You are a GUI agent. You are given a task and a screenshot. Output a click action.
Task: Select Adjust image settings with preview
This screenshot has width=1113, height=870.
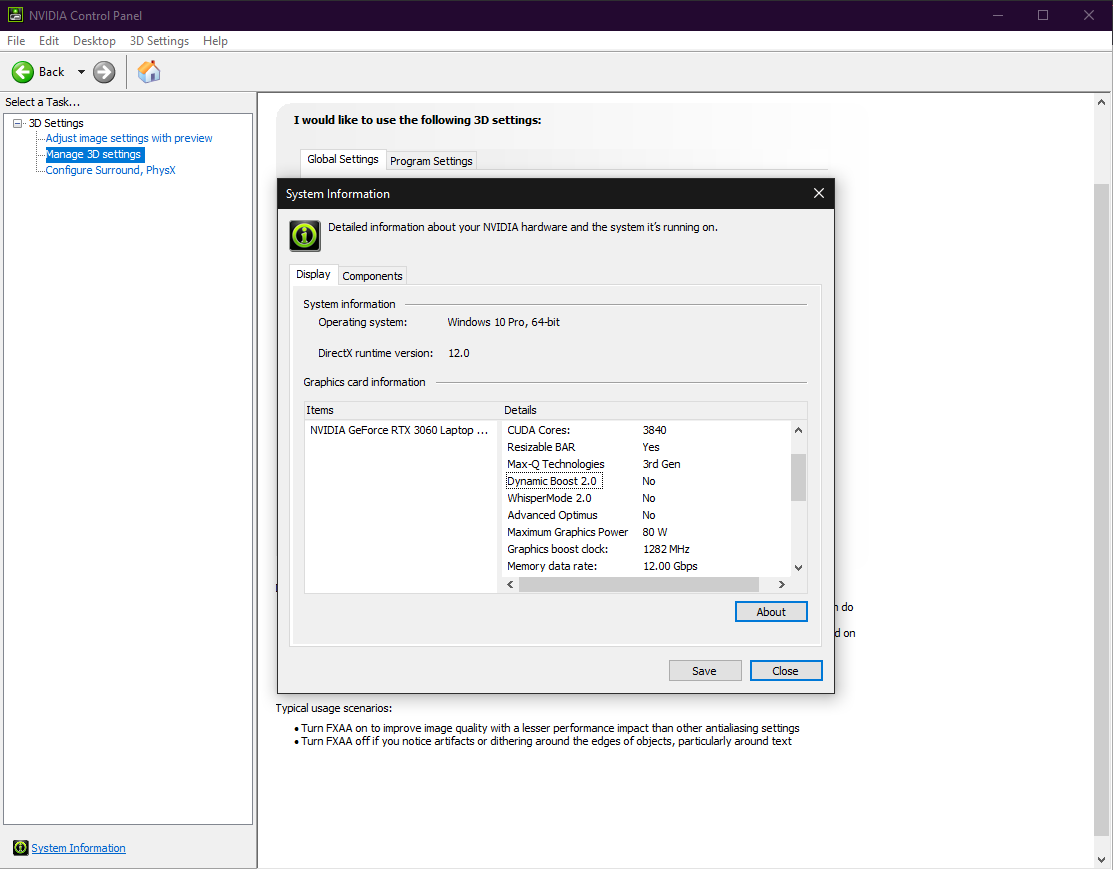click(129, 138)
